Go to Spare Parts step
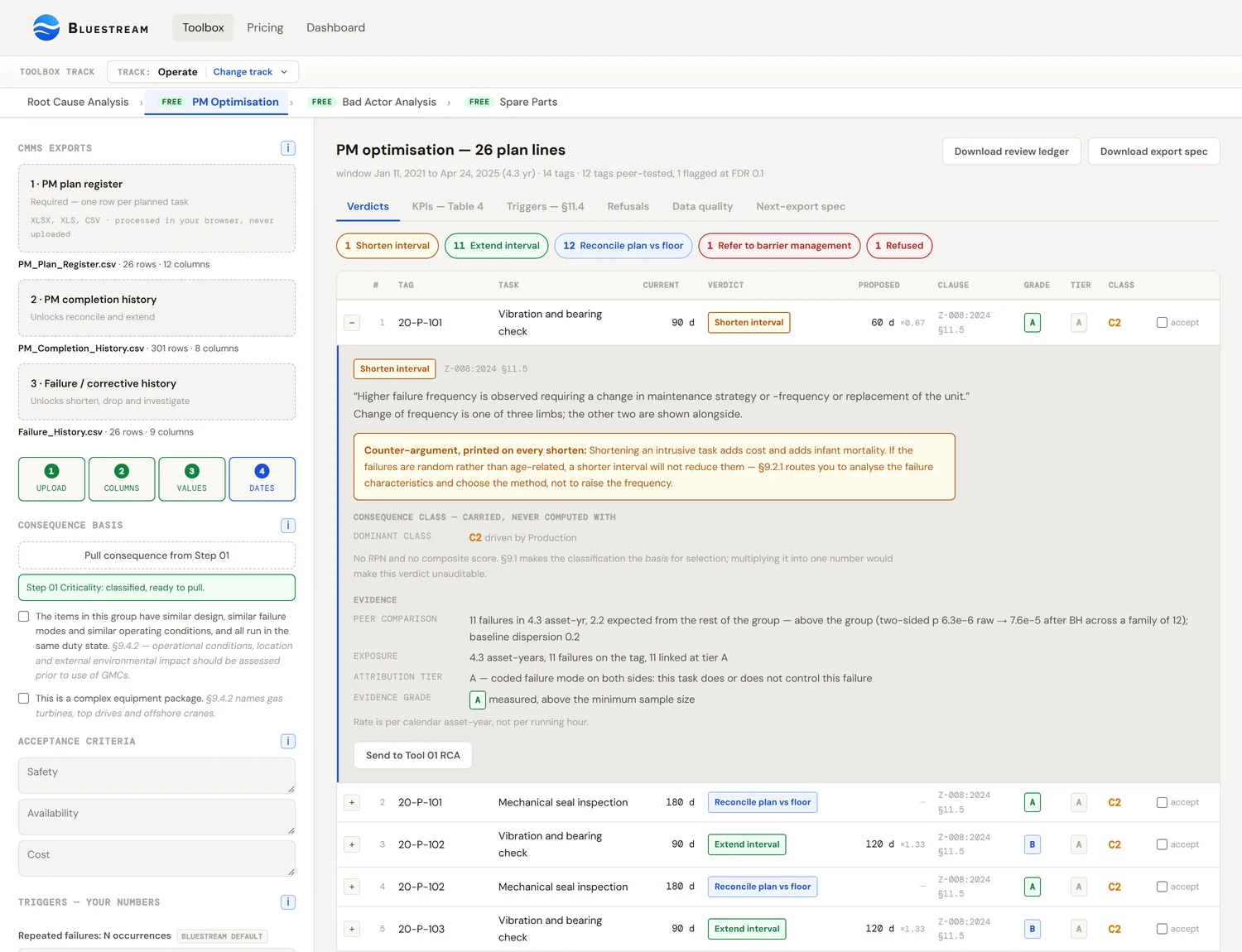The height and width of the screenshot is (952, 1242). pos(511,102)
